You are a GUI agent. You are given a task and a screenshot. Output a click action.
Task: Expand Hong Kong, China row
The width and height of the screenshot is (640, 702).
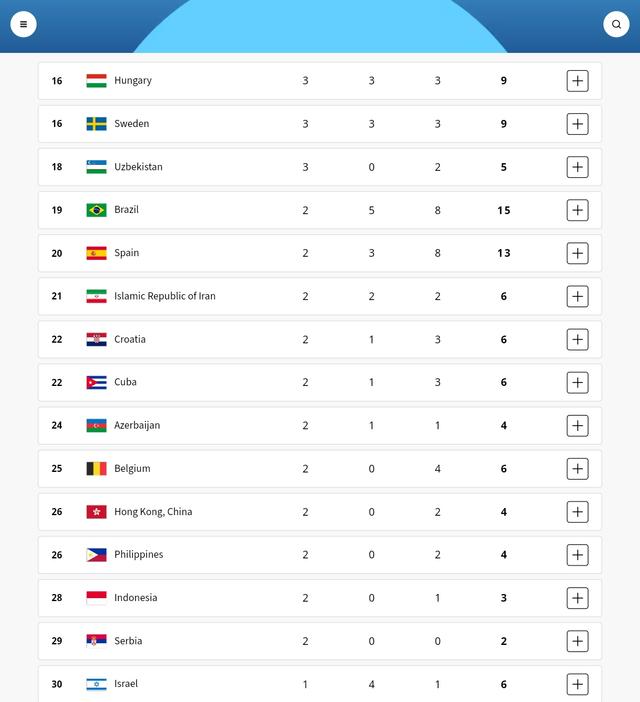click(577, 512)
